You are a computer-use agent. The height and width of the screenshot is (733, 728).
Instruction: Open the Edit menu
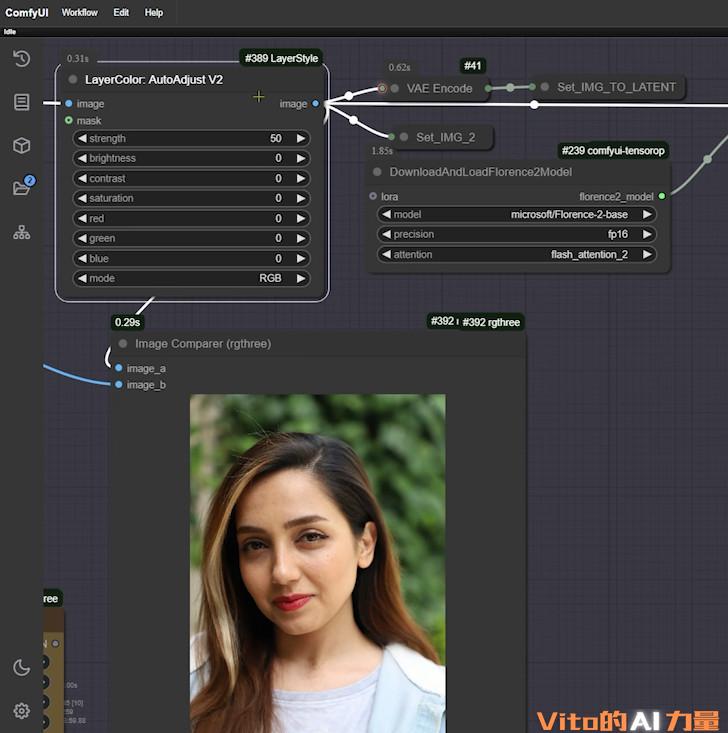121,13
